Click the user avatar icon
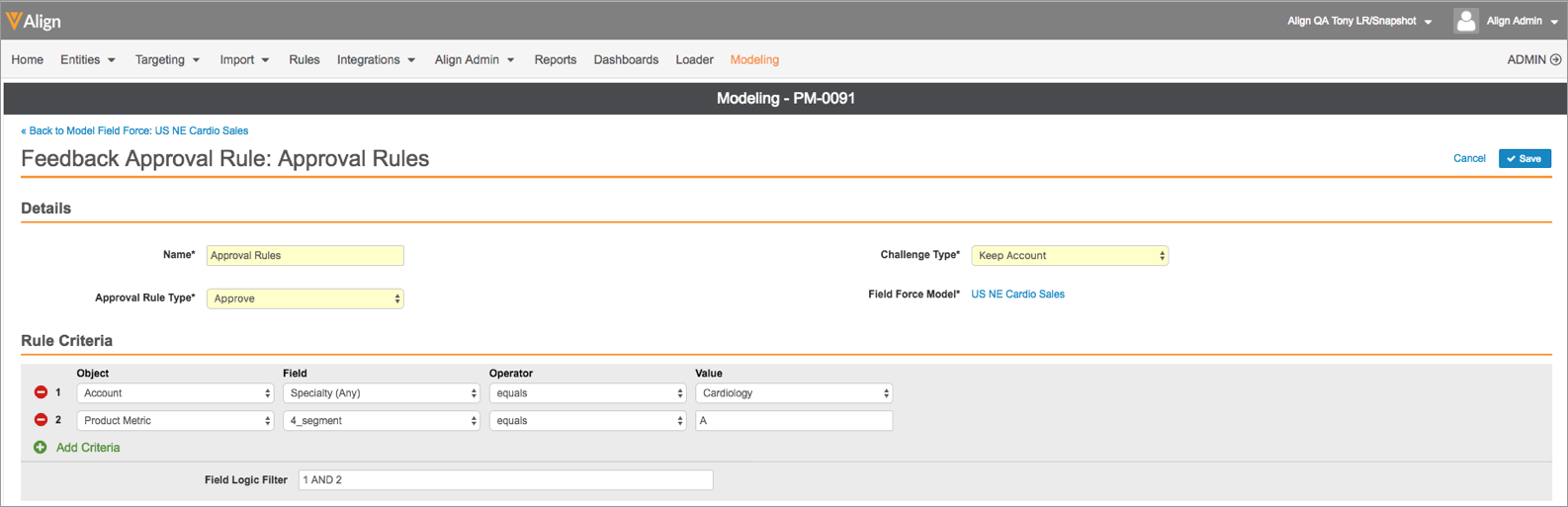This screenshot has height=507, width=1568. [1465, 21]
